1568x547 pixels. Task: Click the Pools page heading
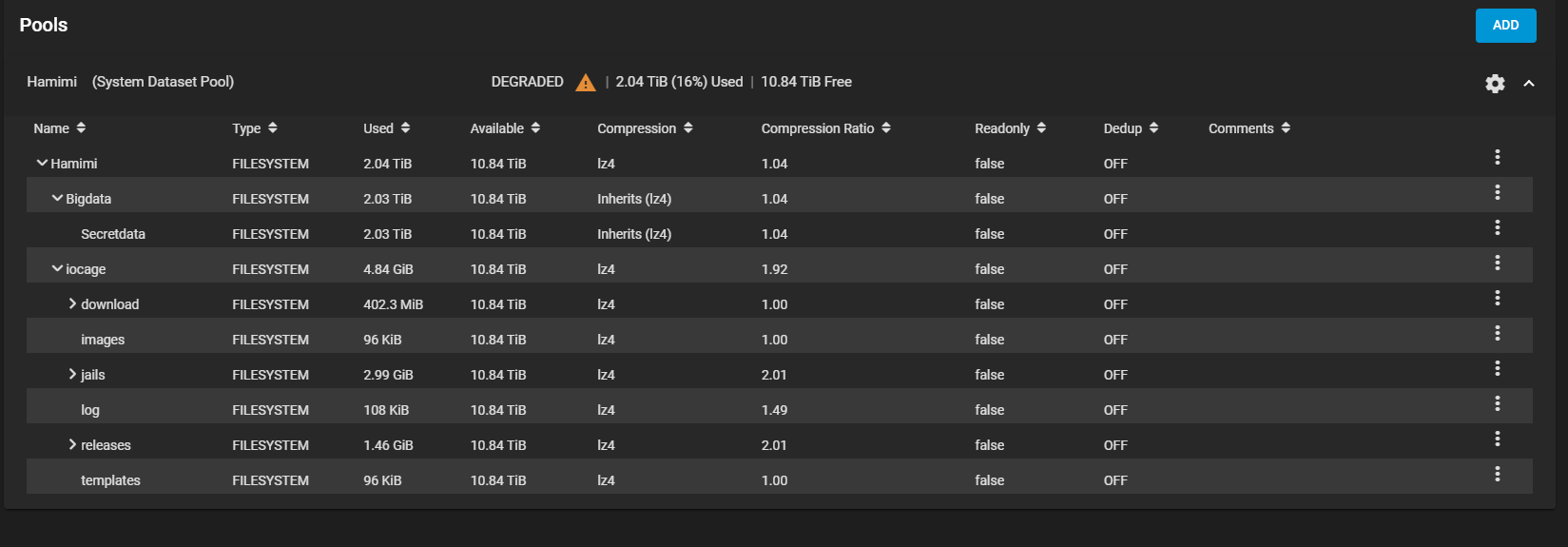click(x=44, y=25)
